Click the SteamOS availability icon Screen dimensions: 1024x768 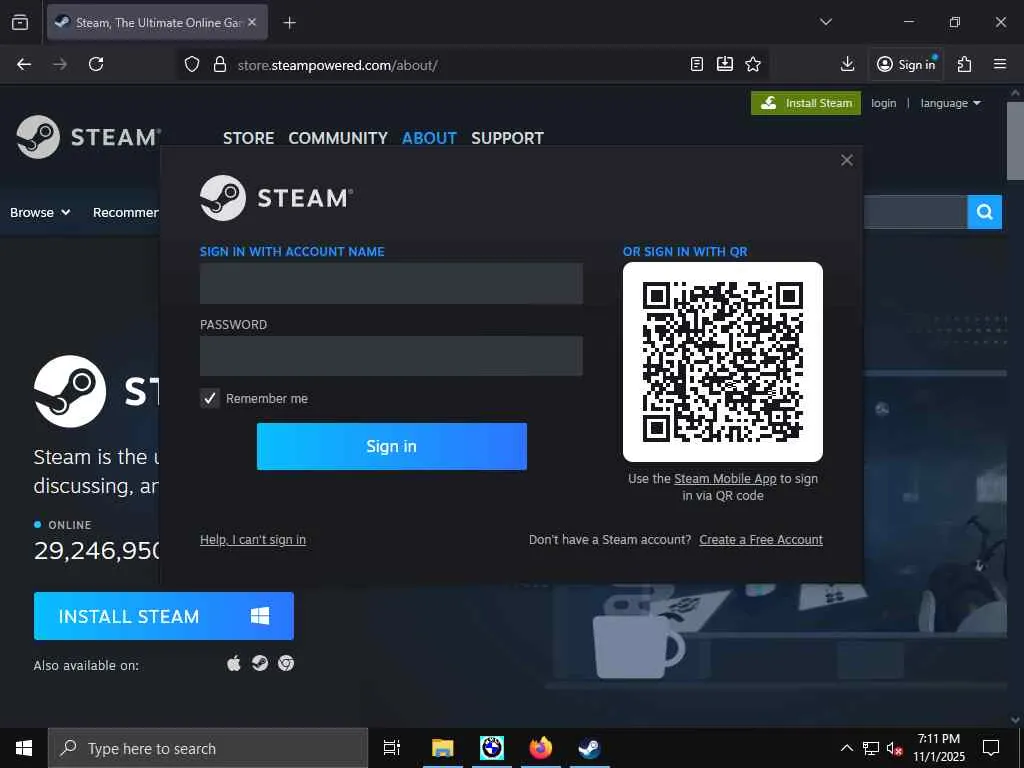coord(260,664)
